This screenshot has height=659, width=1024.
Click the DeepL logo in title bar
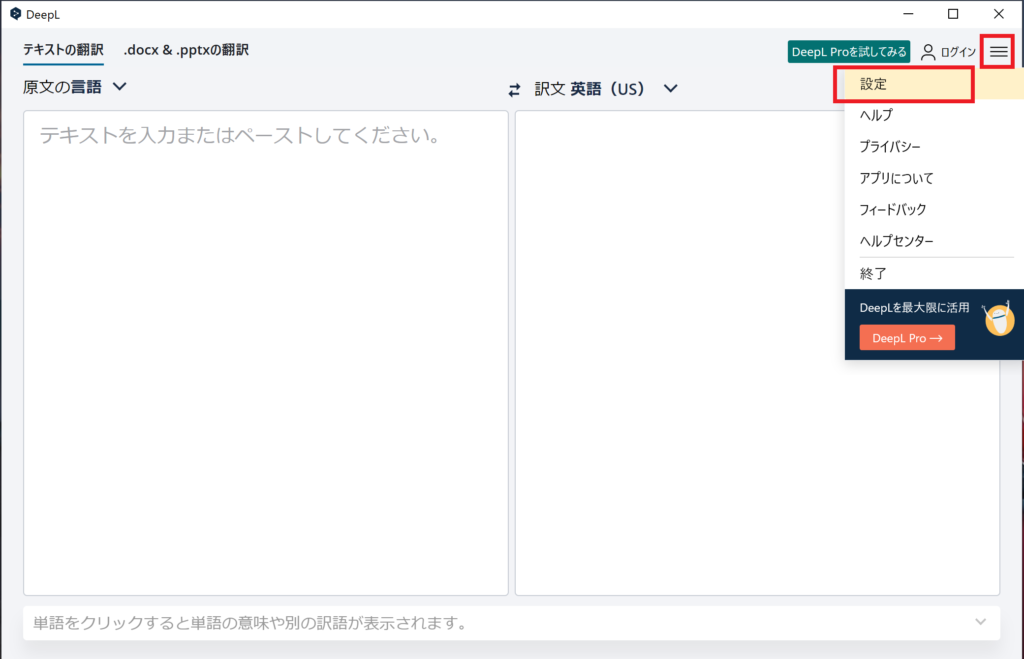pos(15,14)
